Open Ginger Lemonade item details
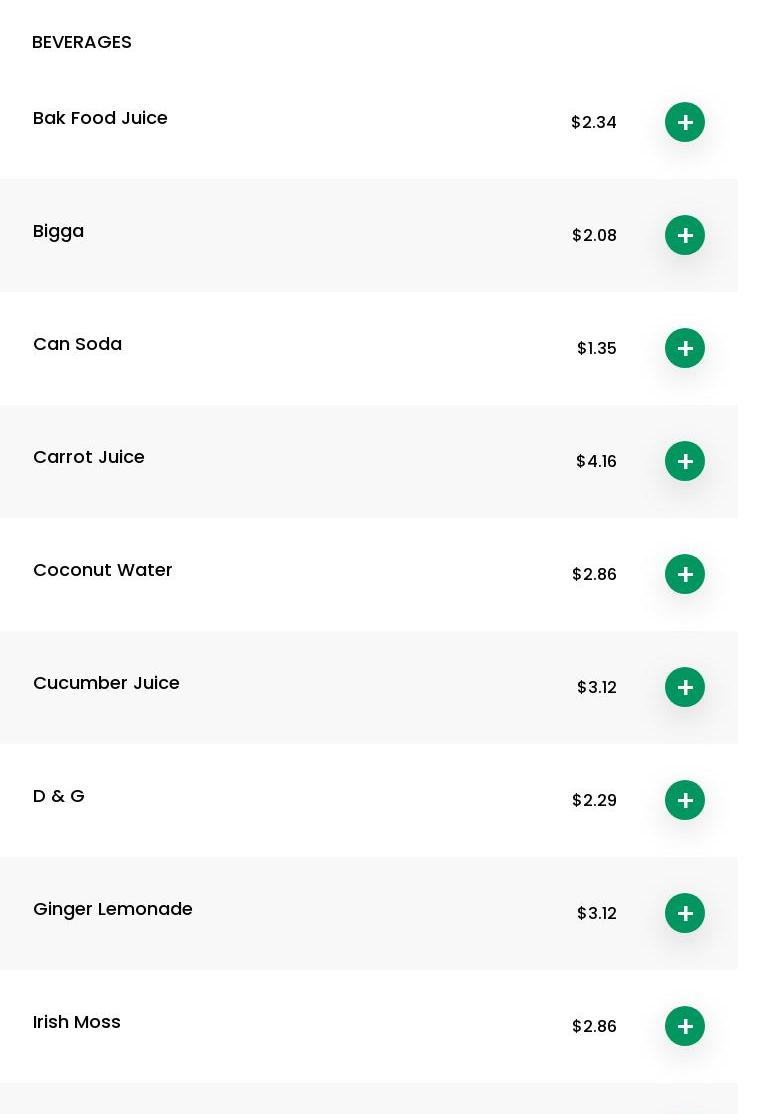 [112, 909]
